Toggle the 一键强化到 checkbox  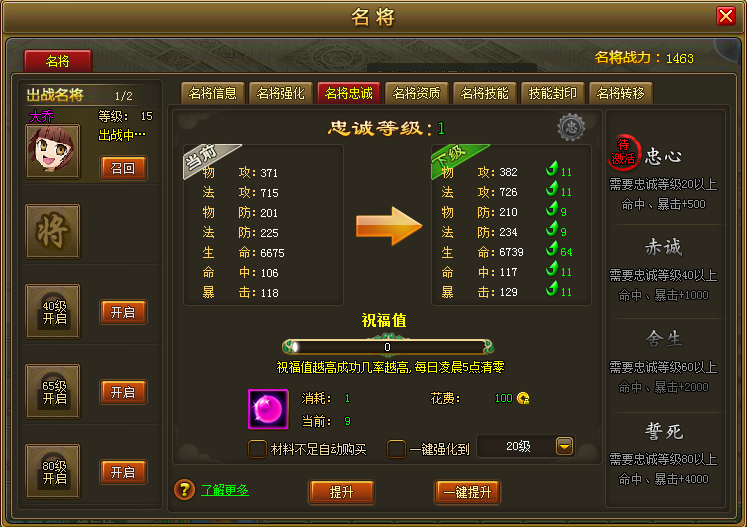(396, 449)
